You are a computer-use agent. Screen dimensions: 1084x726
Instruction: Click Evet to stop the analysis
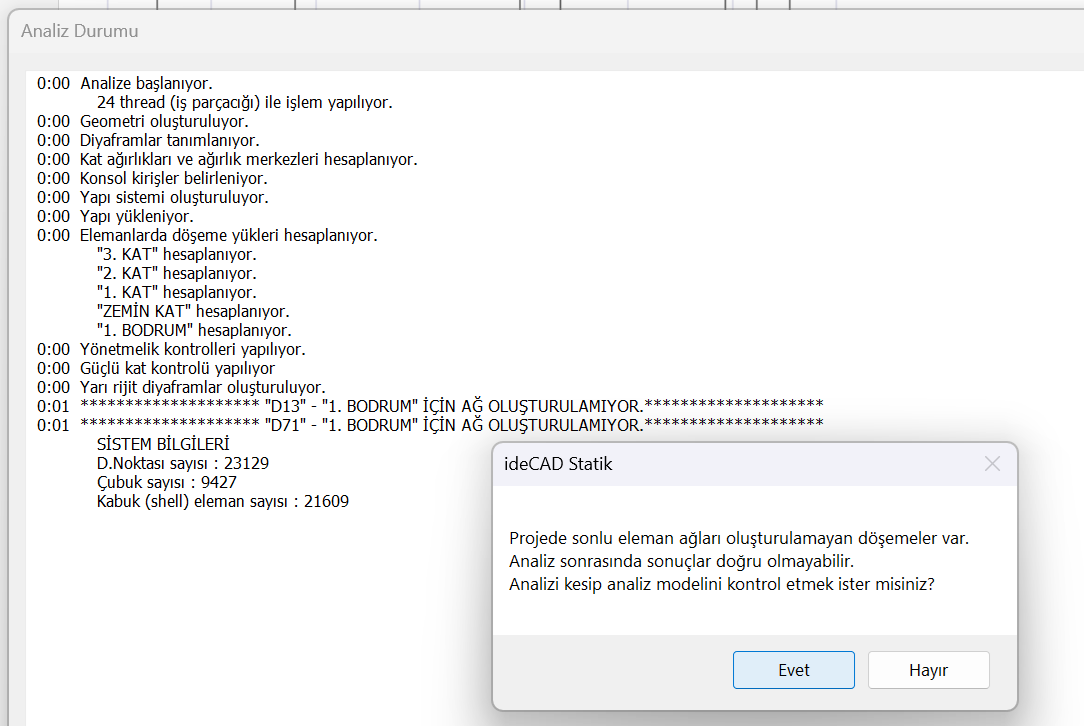793,670
